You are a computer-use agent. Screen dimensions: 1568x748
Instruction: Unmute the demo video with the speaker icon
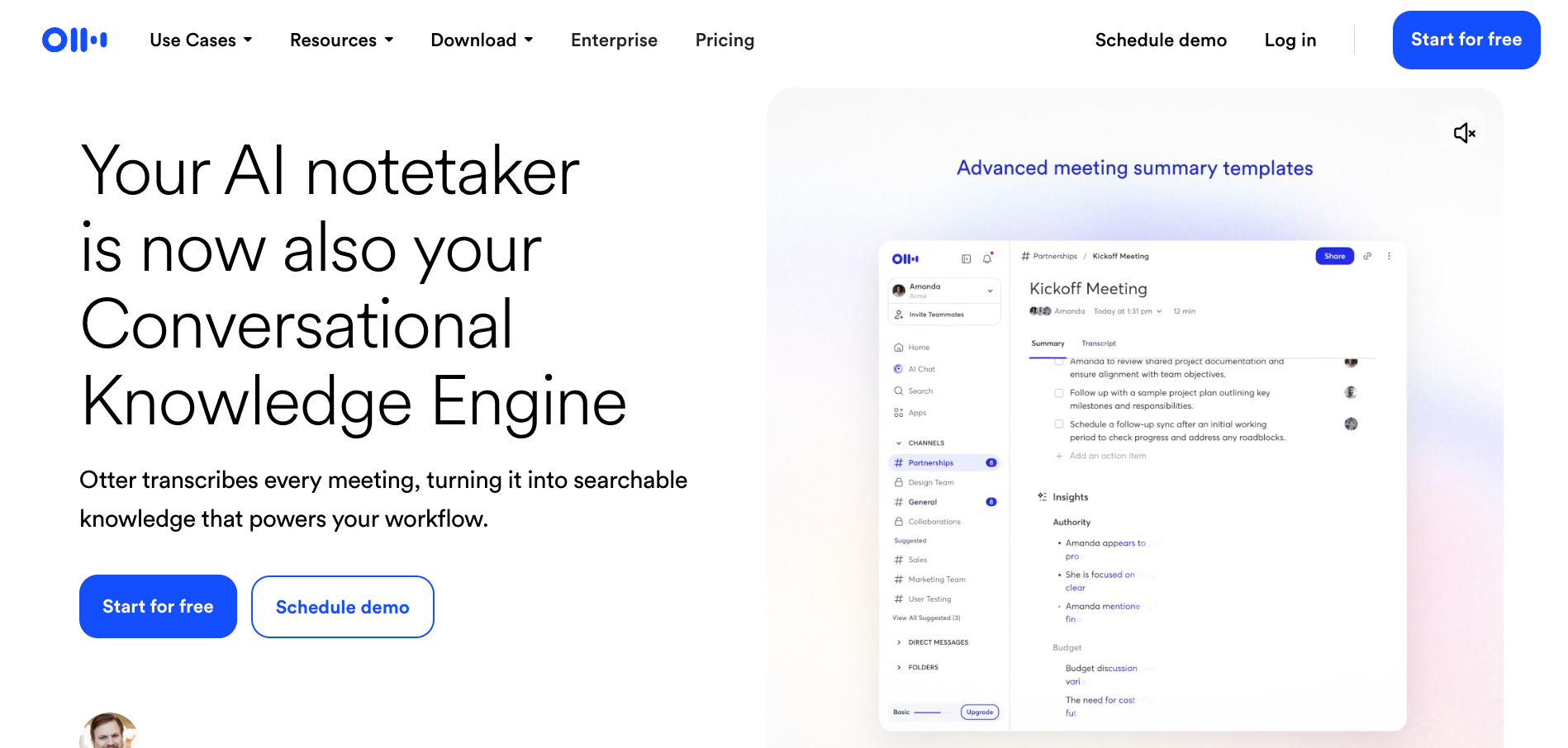coord(1464,133)
